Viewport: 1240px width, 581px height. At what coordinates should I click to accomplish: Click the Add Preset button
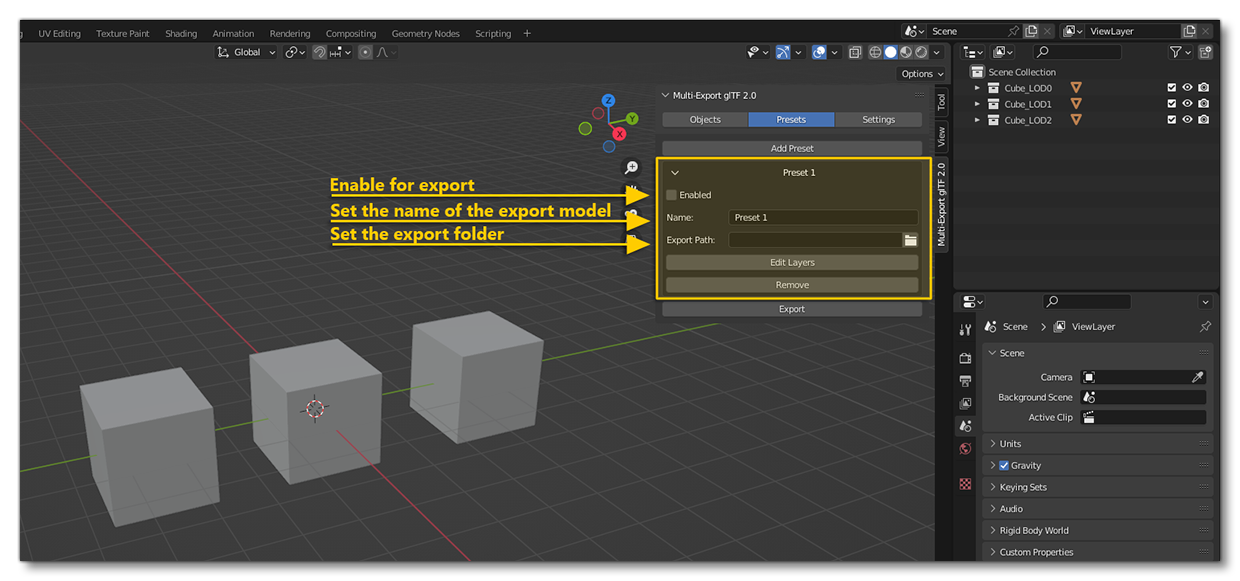point(792,148)
